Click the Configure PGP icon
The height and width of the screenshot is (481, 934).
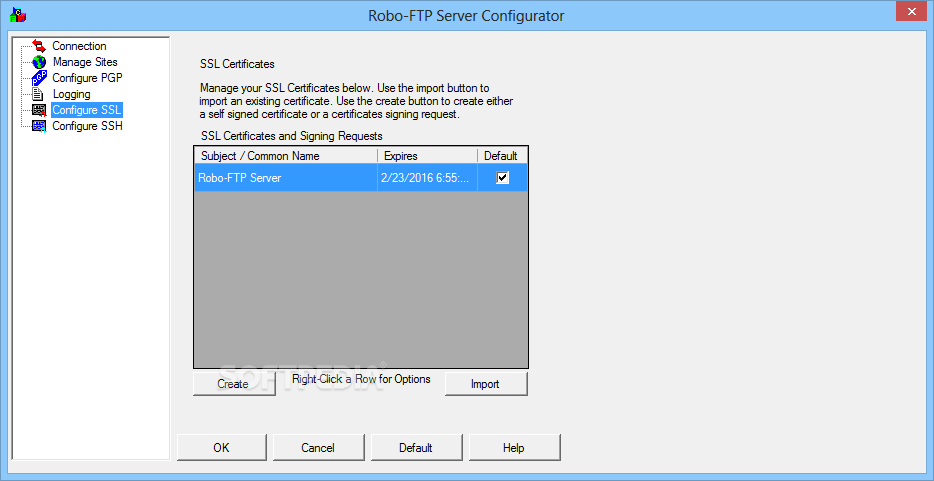pyautogui.click(x=39, y=78)
